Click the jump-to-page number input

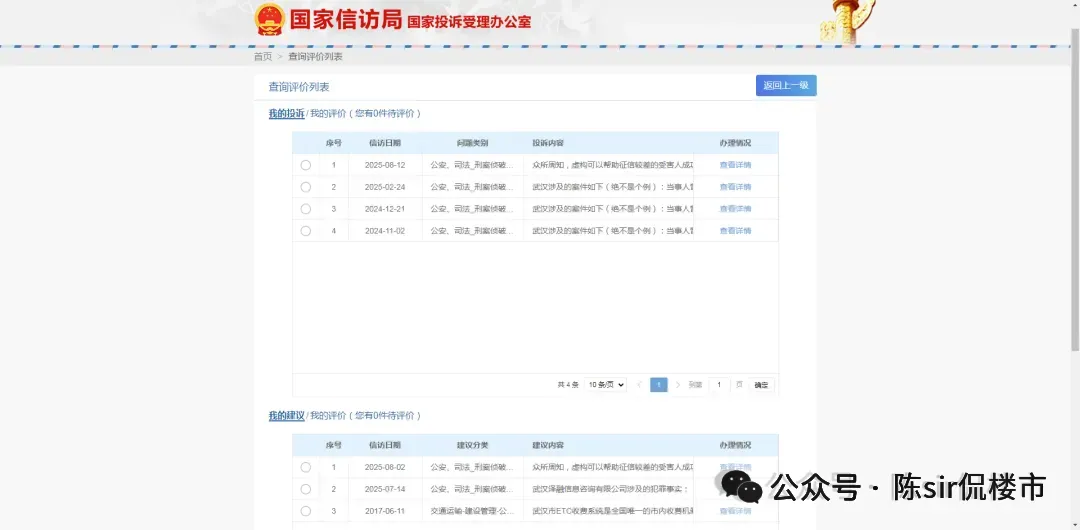coord(719,385)
